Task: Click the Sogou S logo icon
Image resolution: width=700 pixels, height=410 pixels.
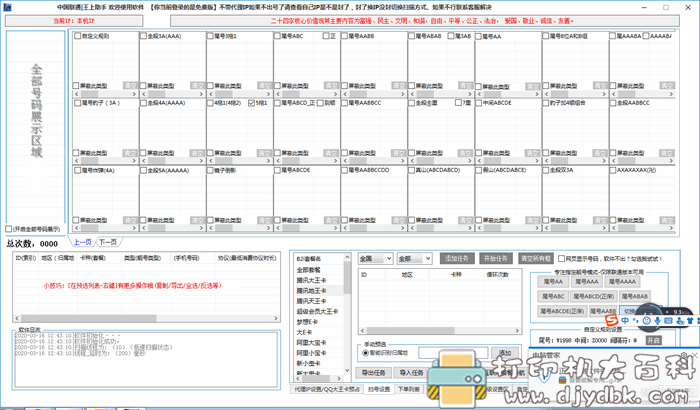Action: pyautogui.click(x=612, y=319)
